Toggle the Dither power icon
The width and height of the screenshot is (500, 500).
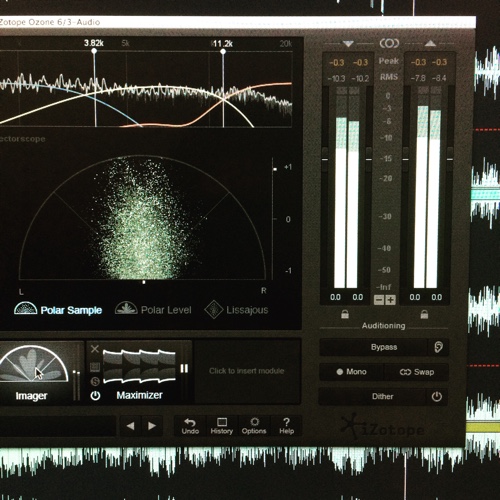[x=437, y=396]
